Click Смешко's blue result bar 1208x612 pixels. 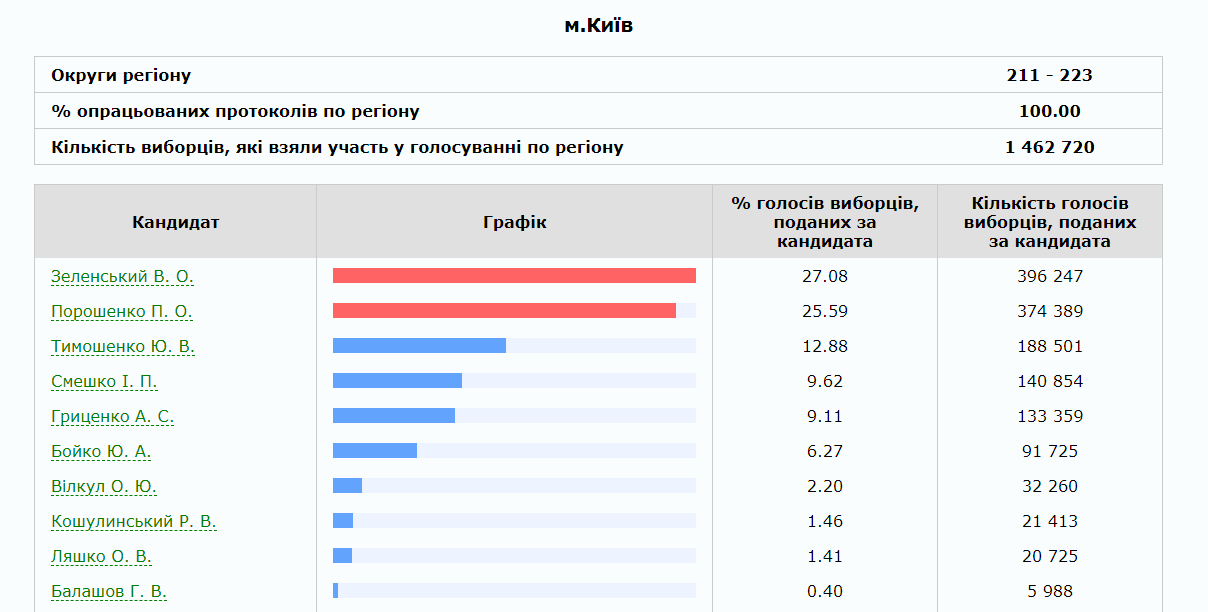397,381
